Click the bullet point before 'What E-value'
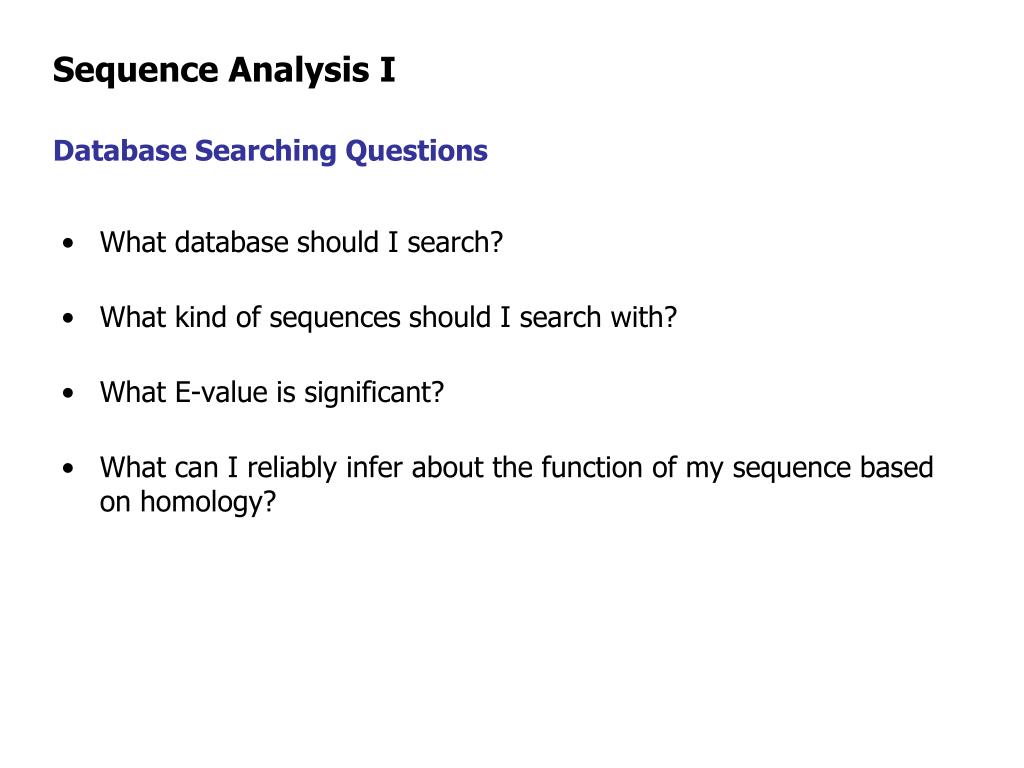 pos(69,394)
